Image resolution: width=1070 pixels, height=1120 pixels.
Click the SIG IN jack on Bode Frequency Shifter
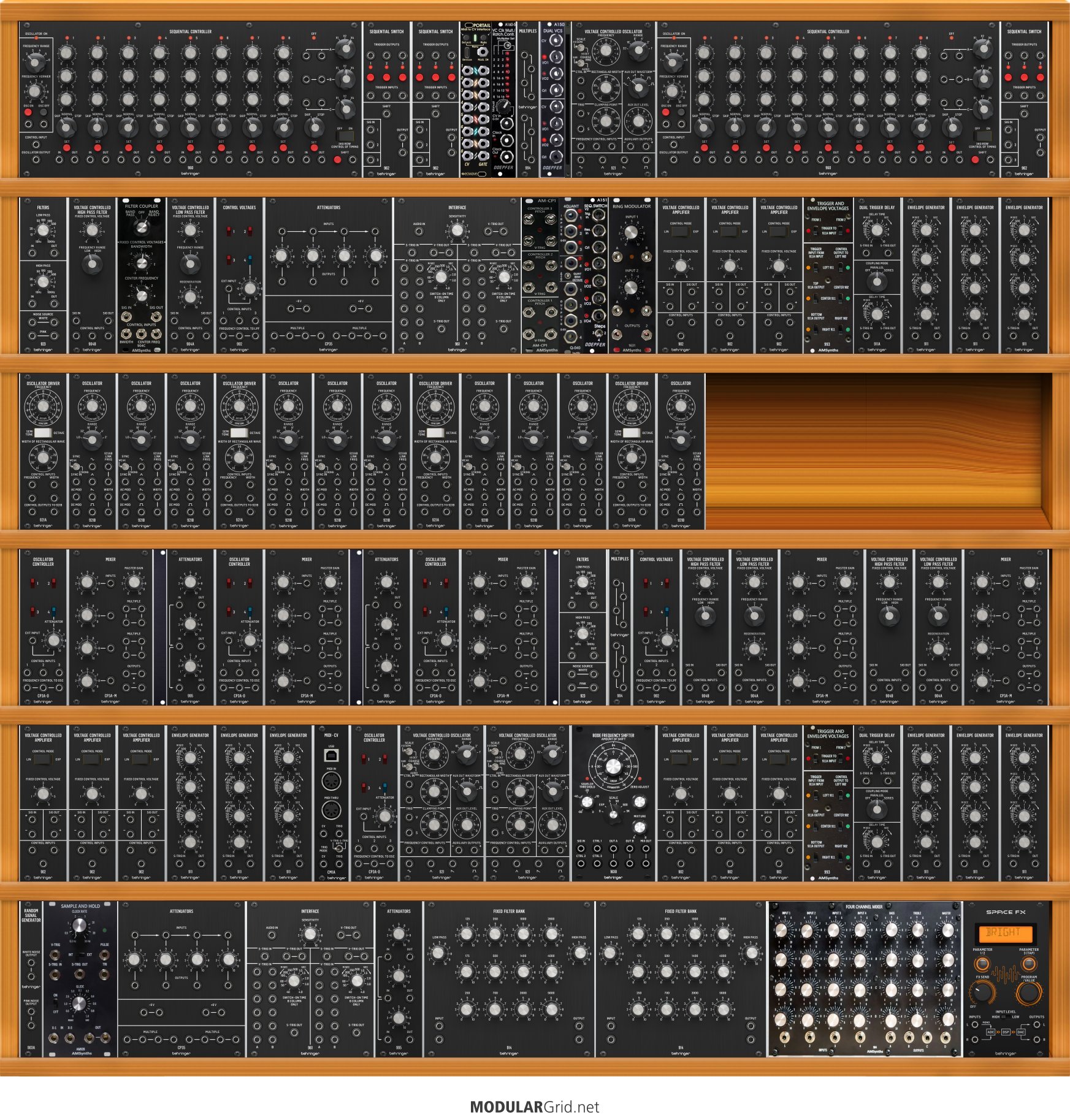pos(581,850)
